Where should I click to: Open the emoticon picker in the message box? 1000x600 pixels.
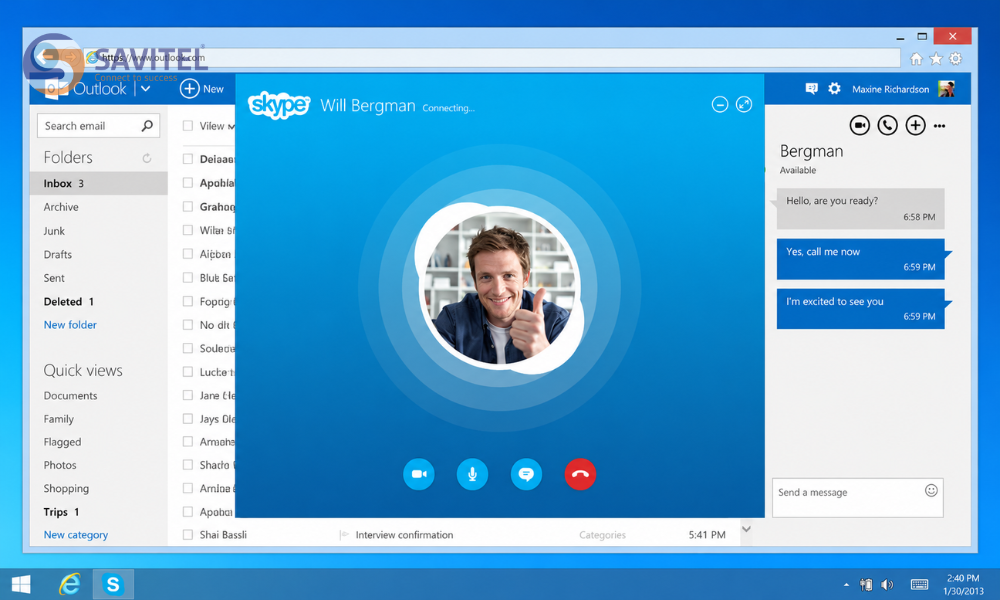[x=931, y=490]
